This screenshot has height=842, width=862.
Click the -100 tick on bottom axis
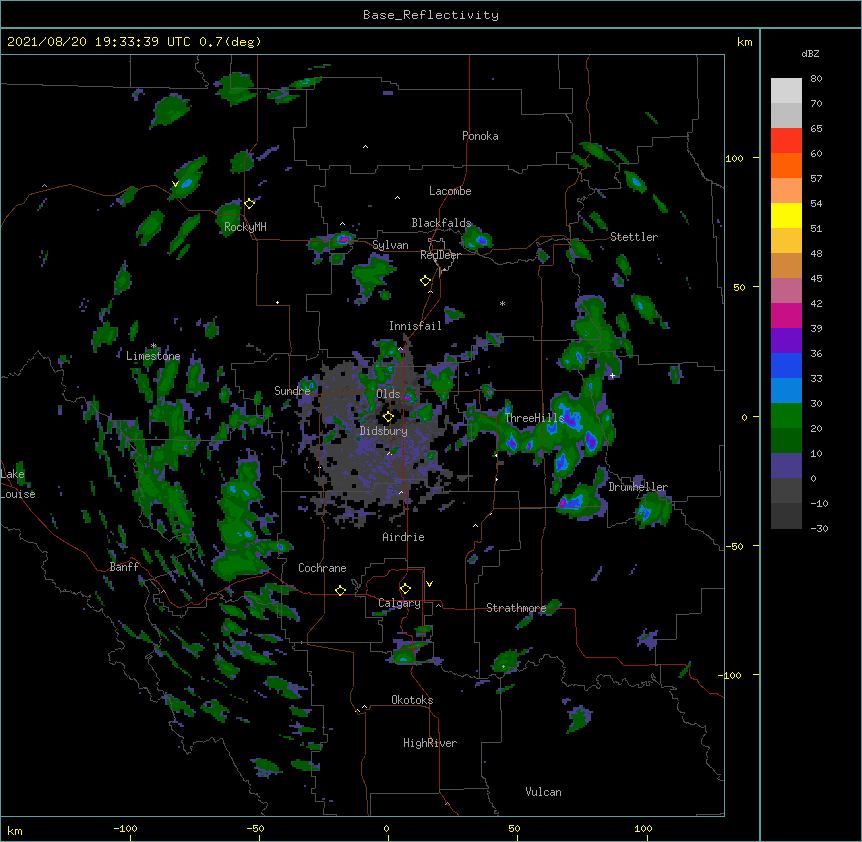(125, 829)
